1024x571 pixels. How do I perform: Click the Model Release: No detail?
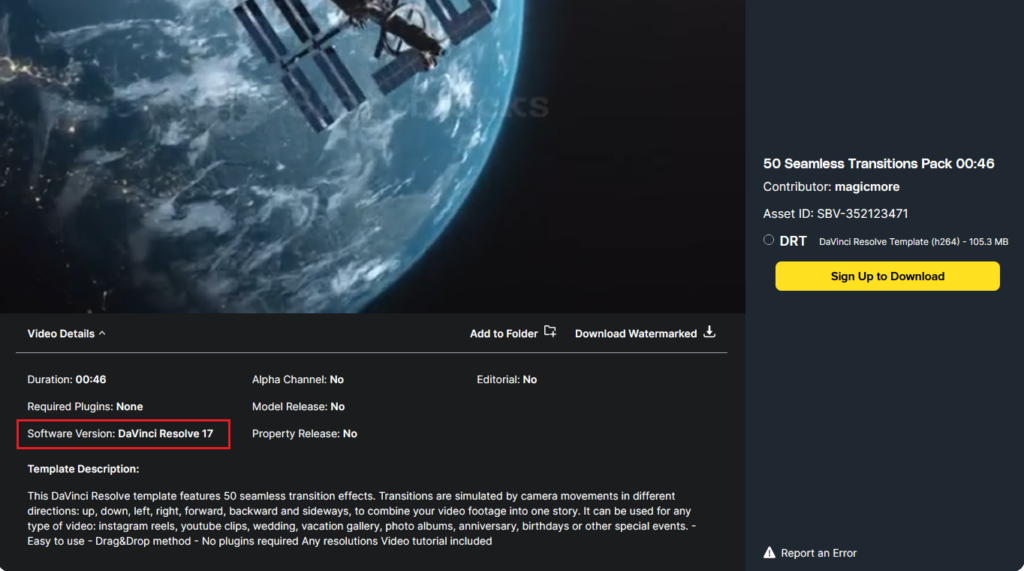[x=298, y=406]
